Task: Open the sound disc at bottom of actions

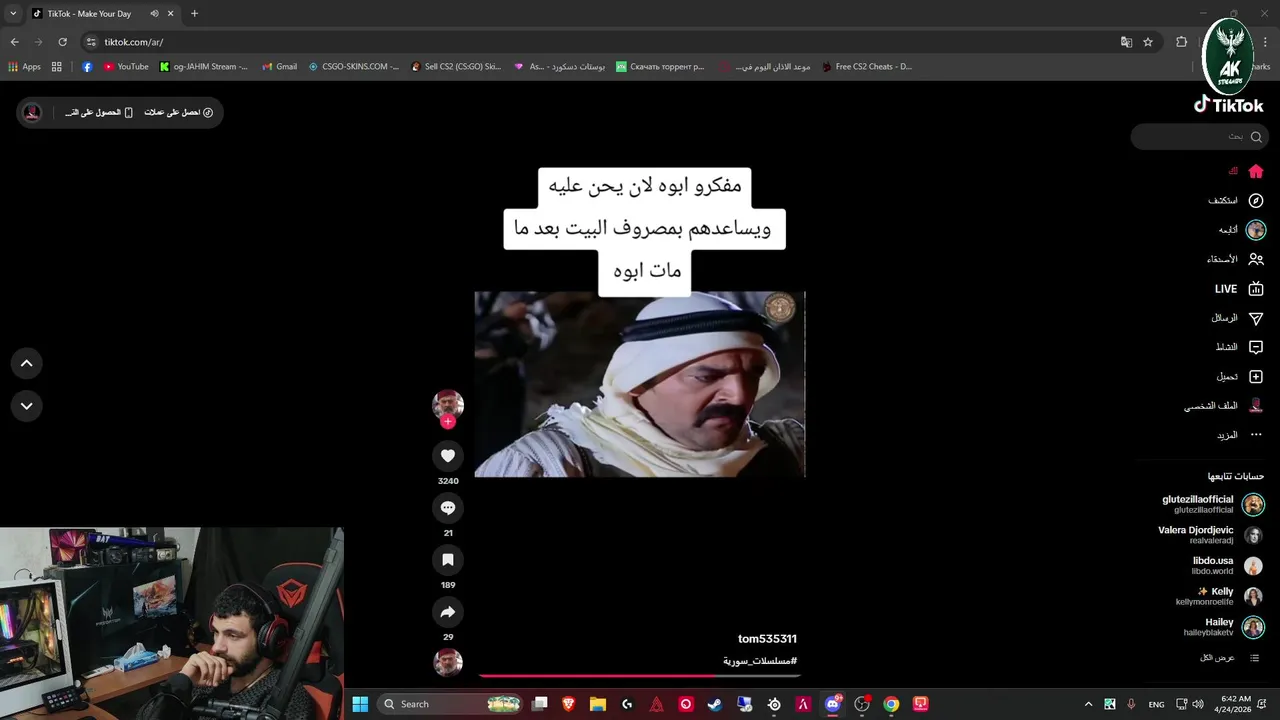Action: (448, 662)
